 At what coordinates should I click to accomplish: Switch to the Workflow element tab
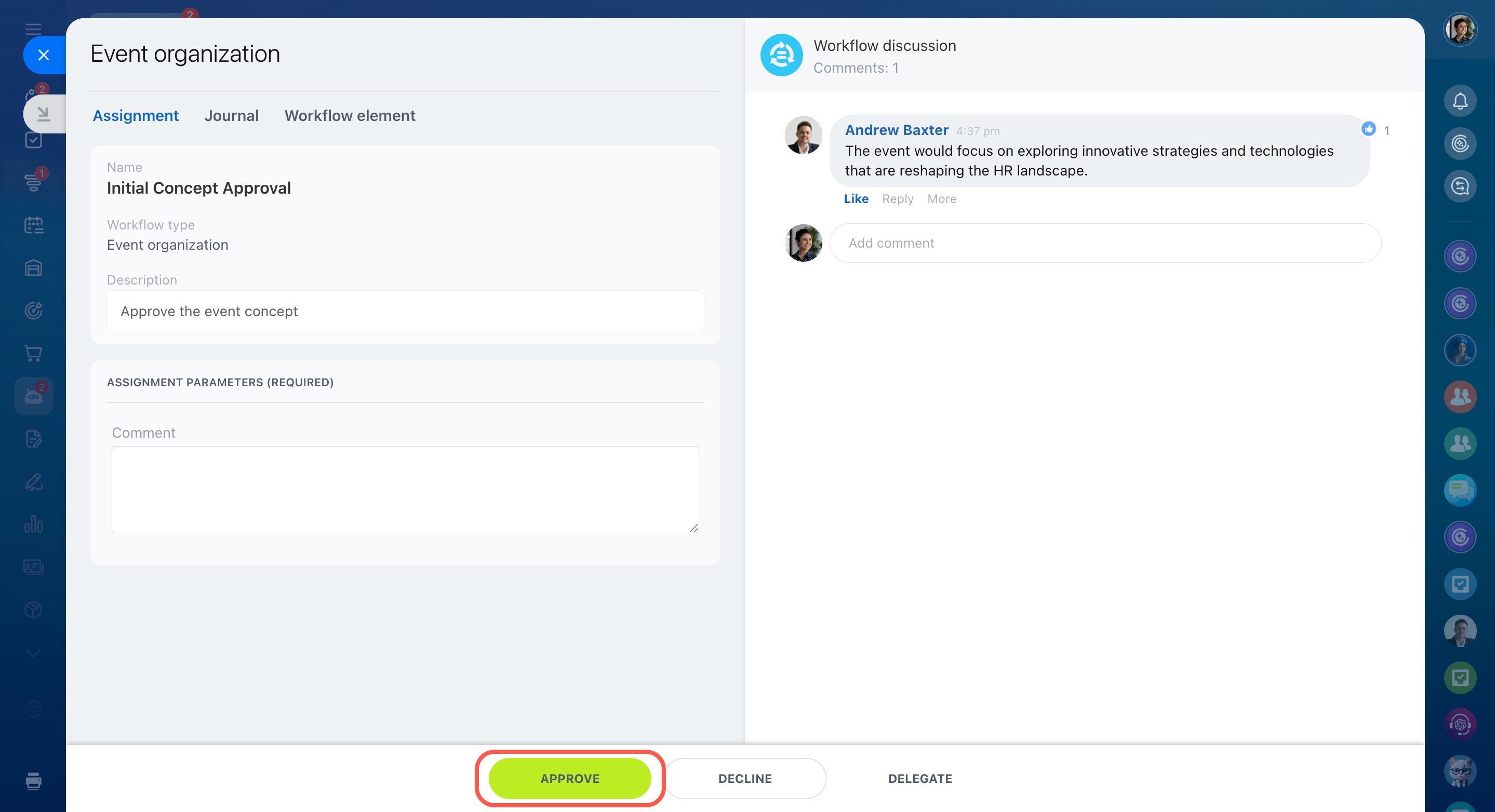pyautogui.click(x=350, y=116)
